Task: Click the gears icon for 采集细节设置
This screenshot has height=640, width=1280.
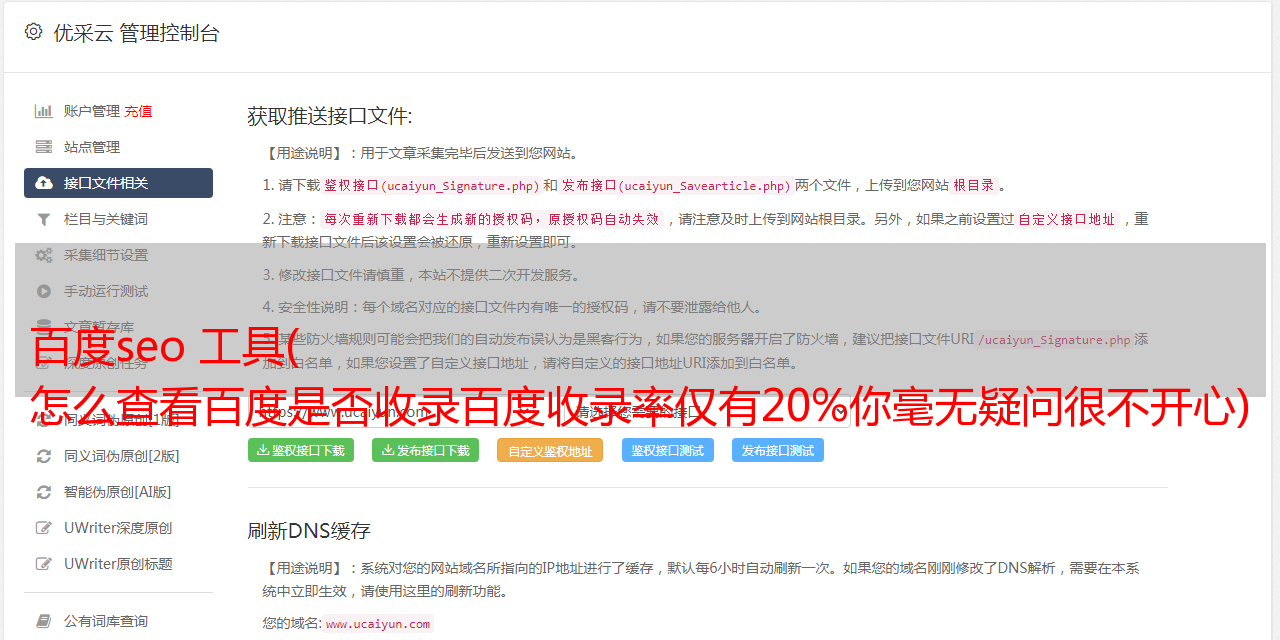Action: tap(44, 255)
